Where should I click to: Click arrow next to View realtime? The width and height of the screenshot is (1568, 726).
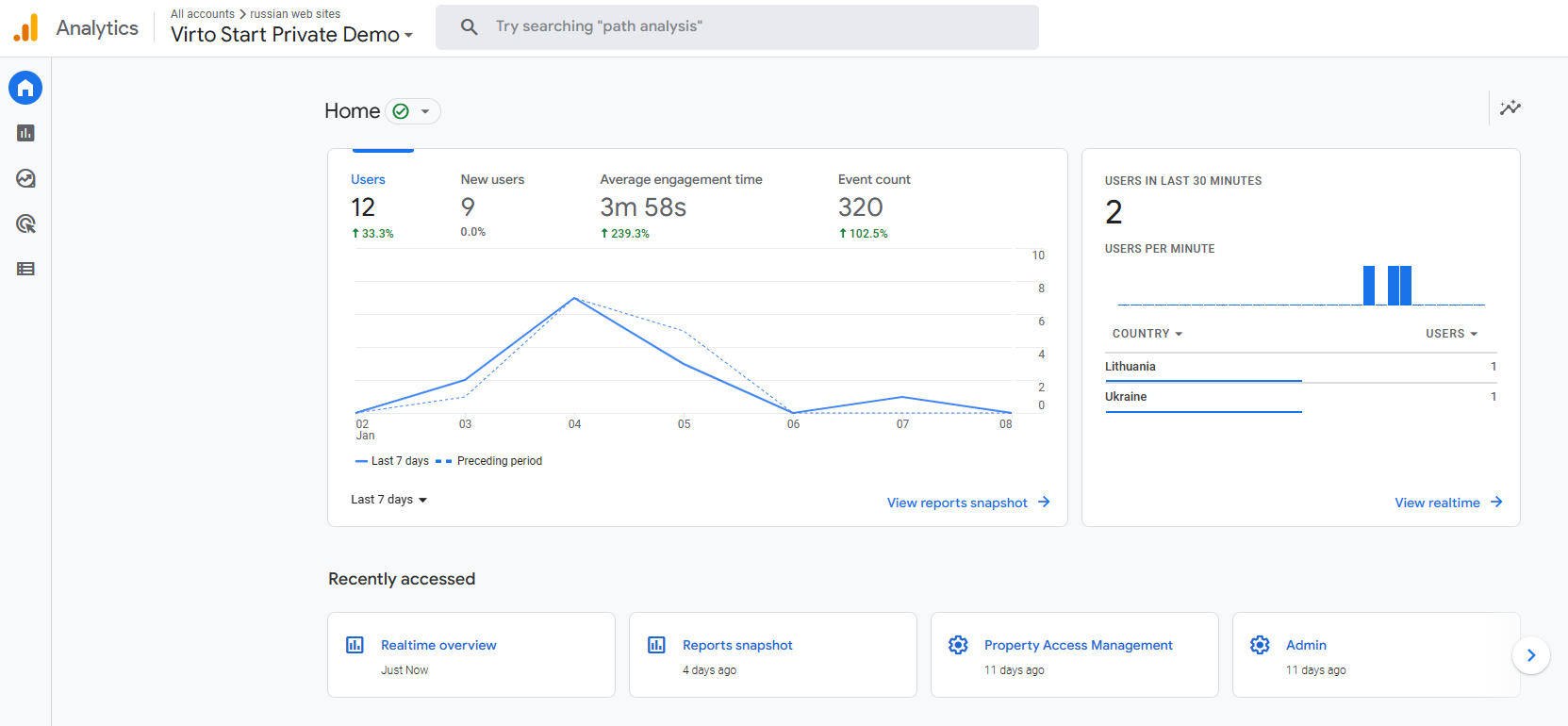tap(1496, 503)
